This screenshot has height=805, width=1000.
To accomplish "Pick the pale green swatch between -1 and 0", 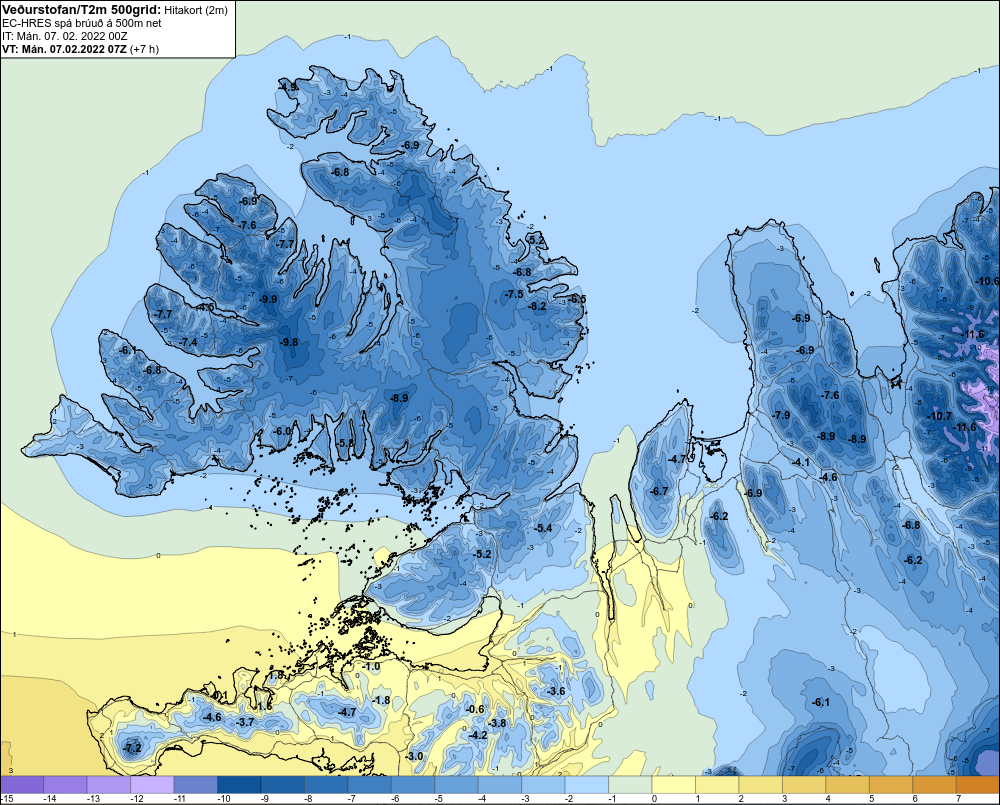I will point(629,784).
